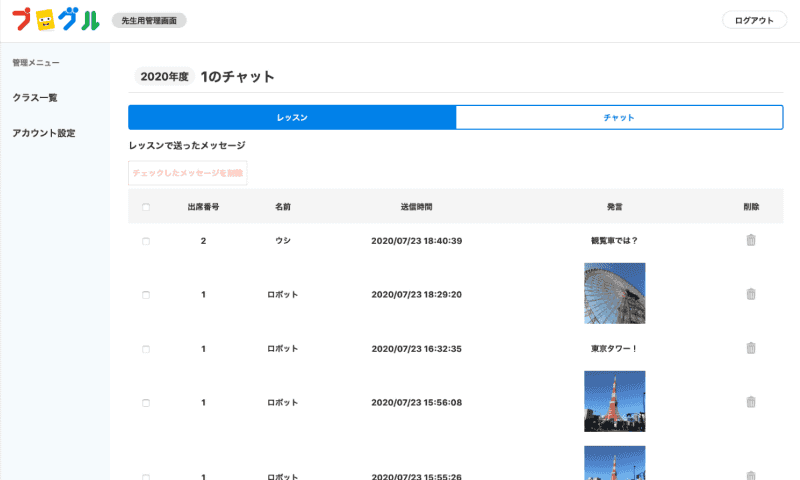800x480 pixels.
Task: Click ロボット in the 18:29:20 row
Action: tap(283, 294)
